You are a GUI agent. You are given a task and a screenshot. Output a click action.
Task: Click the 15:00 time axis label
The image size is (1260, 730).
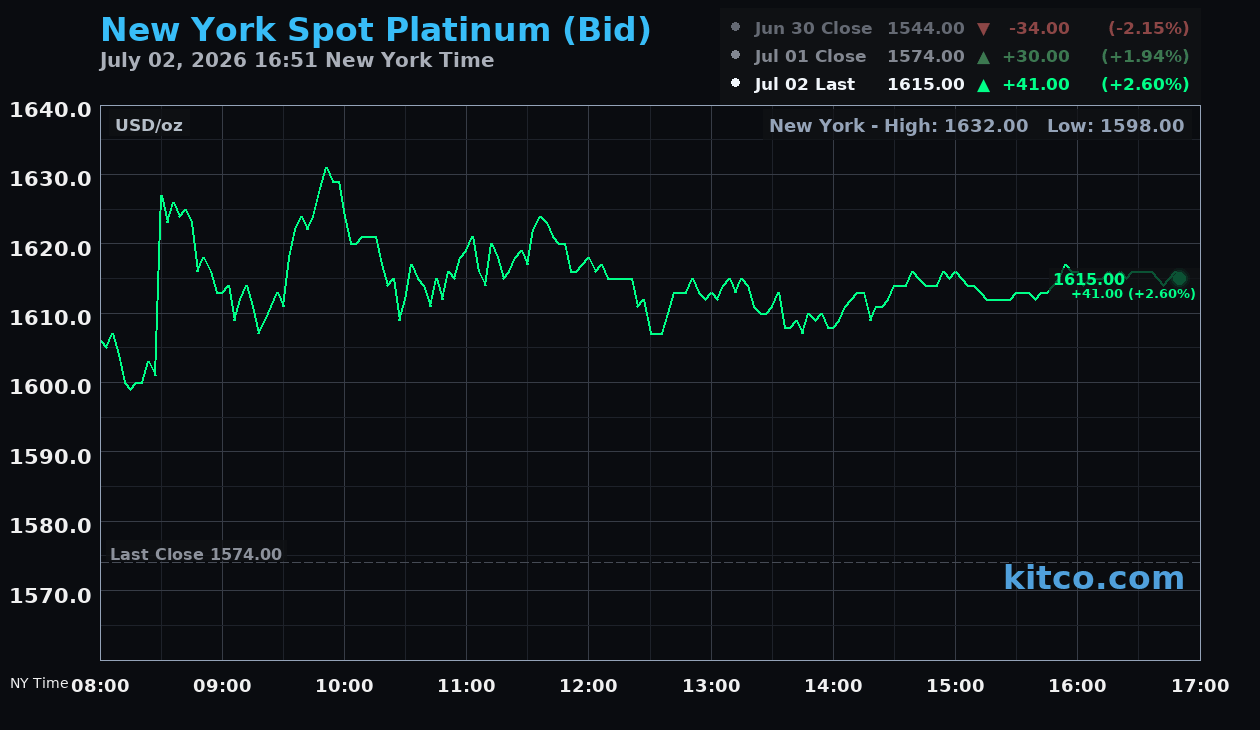click(955, 686)
